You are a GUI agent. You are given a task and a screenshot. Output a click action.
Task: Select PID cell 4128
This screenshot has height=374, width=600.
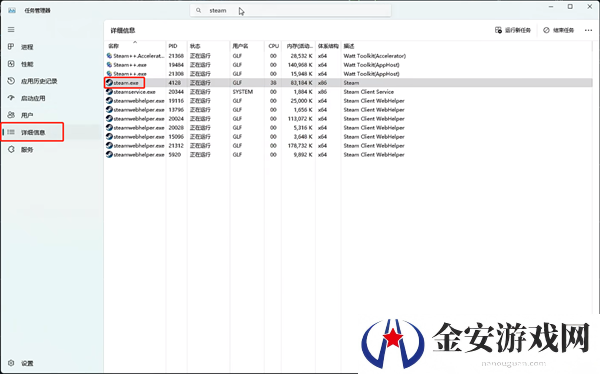[x=174, y=83]
